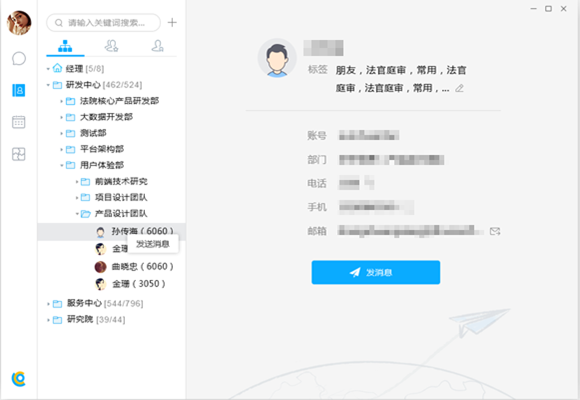Click 金珊 (3050) avatar image
The image size is (580, 400).
pos(100,284)
